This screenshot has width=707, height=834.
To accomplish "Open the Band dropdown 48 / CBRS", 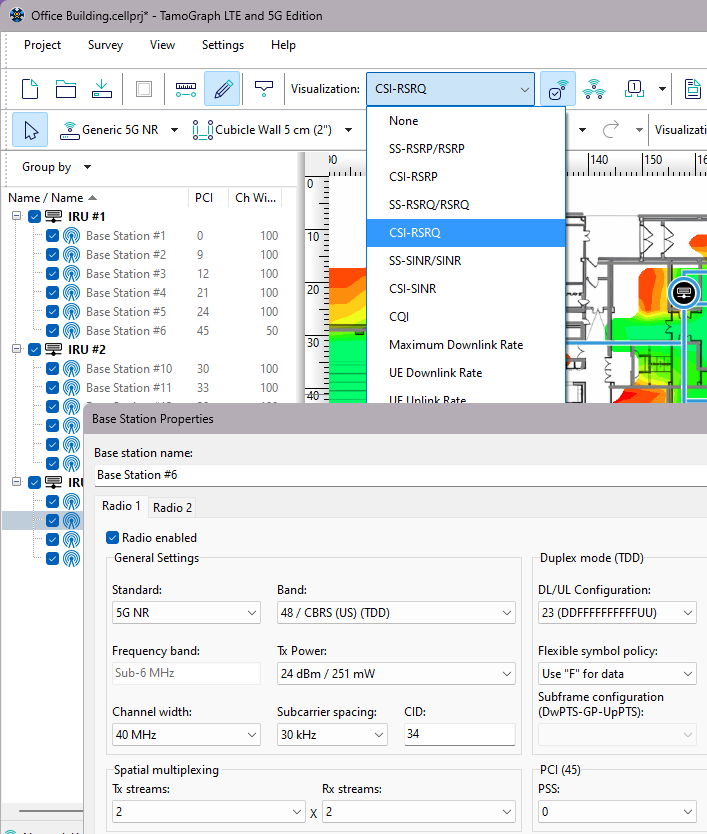I will click(x=396, y=613).
